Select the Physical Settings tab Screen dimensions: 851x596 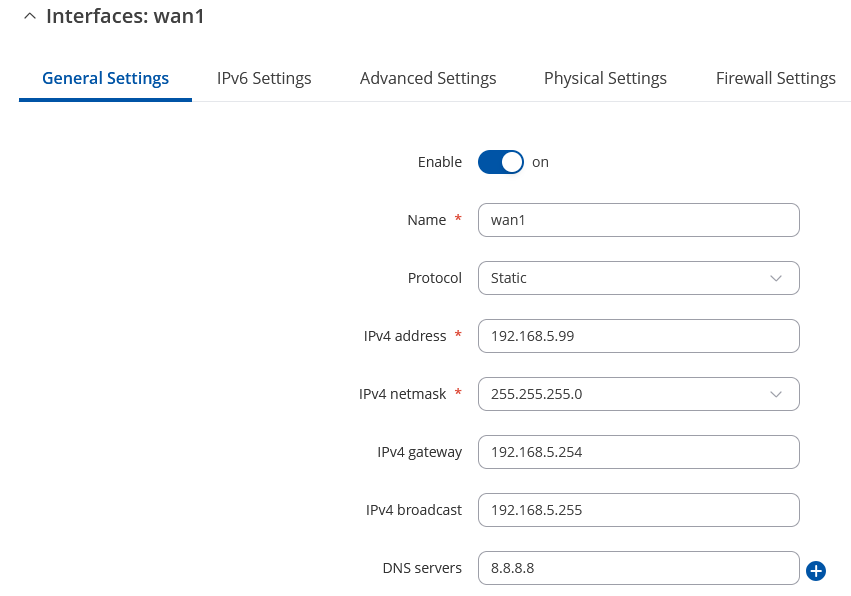pyautogui.click(x=605, y=78)
